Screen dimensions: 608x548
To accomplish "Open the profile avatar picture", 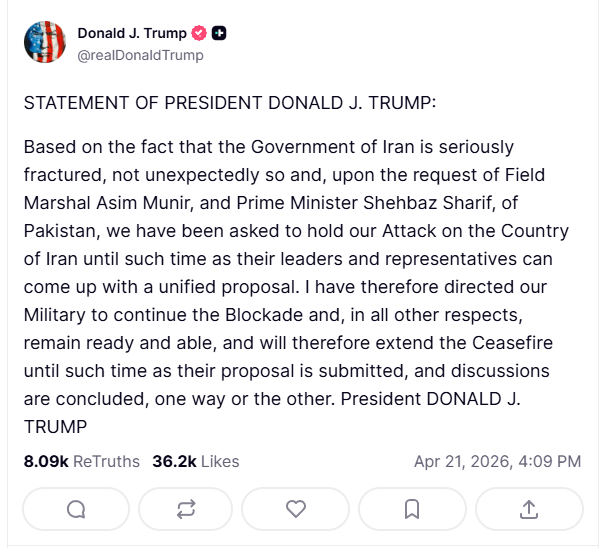I will pos(45,43).
